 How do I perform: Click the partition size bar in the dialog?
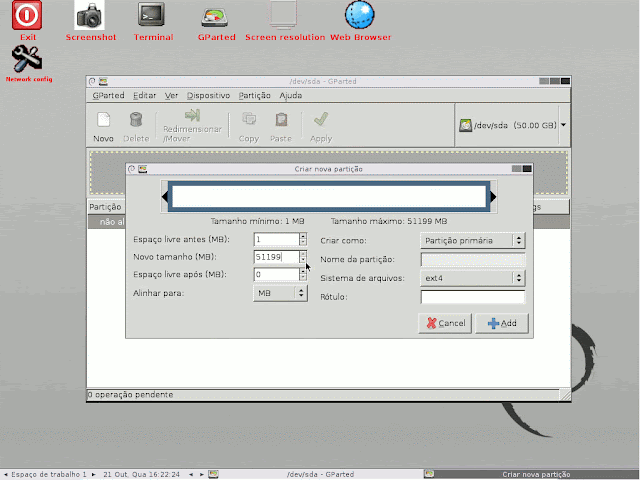tap(329, 197)
